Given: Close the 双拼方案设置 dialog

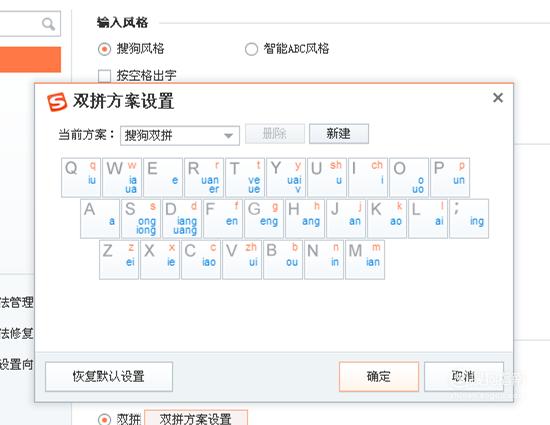Looking at the screenshot, I should point(498,98).
